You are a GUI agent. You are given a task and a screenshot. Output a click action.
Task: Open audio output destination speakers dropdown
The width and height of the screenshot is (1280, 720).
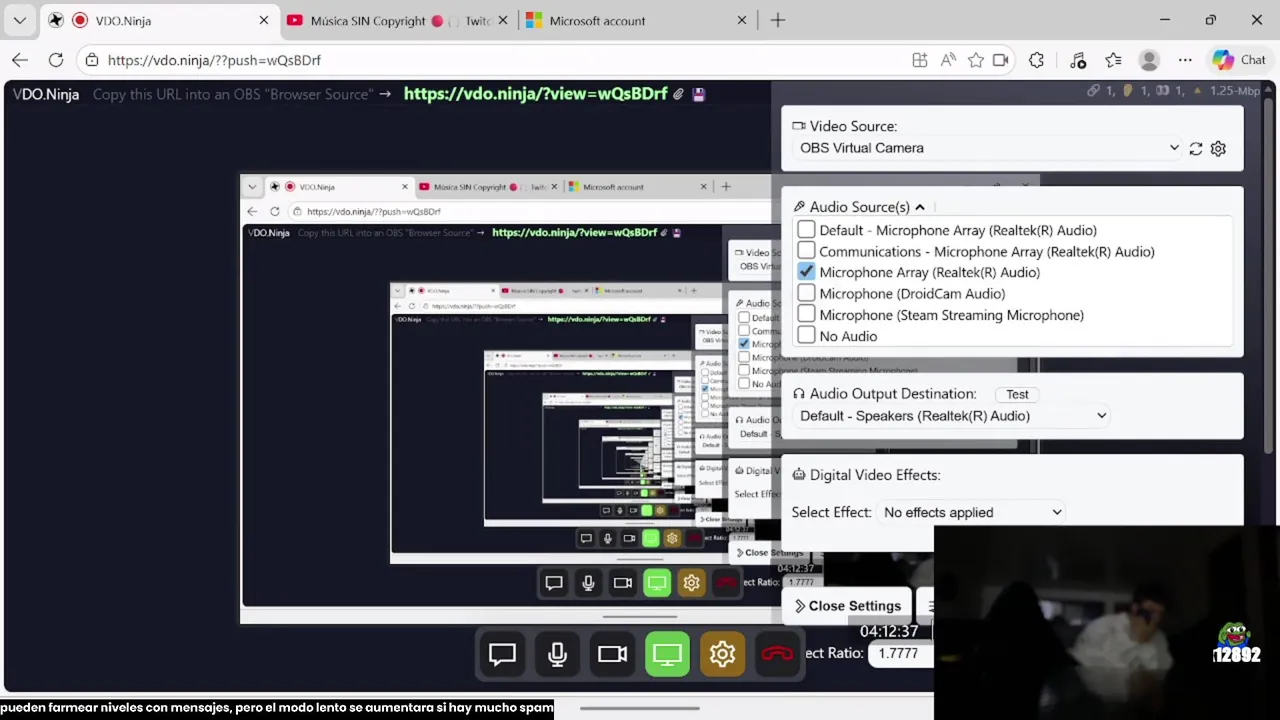tap(953, 416)
